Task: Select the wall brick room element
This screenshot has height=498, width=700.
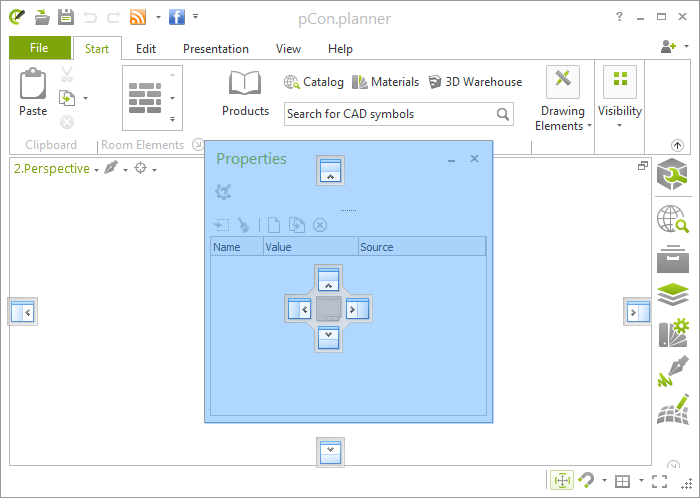Action: (x=145, y=98)
